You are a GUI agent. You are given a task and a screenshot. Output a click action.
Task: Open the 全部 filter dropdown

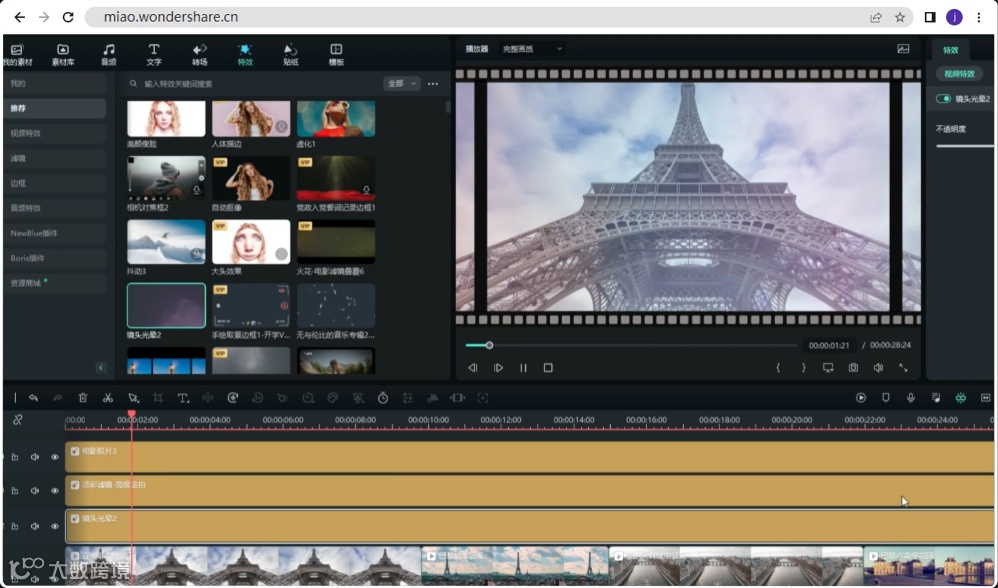coord(402,83)
